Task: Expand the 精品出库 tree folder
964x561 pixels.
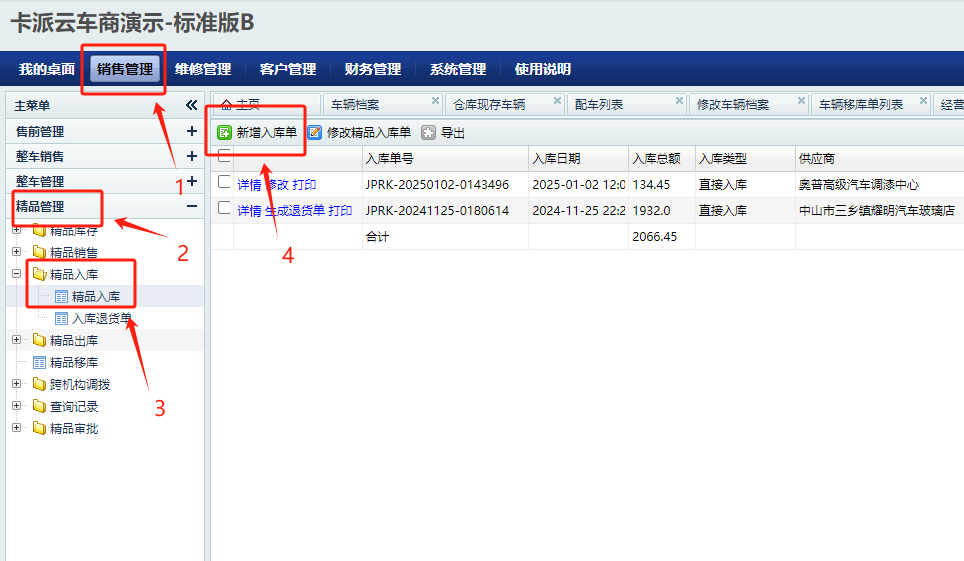Action: (x=17, y=340)
